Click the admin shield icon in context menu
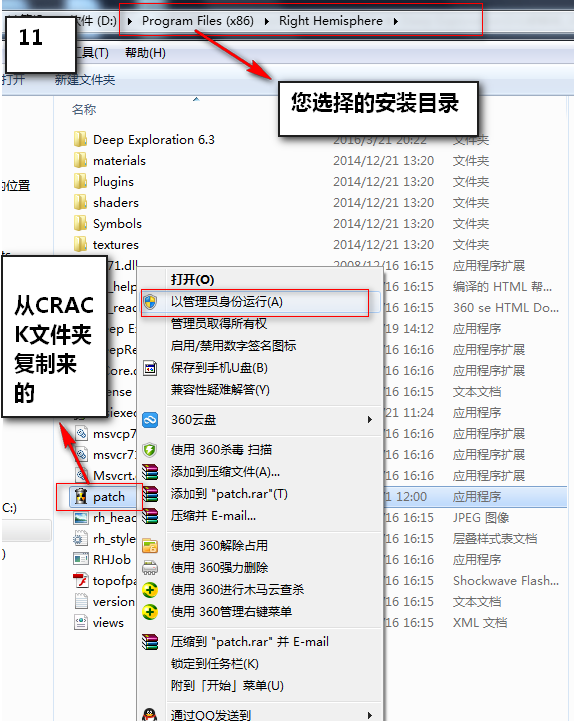Viewport: 574px width, 721px height. coord(150,302)
